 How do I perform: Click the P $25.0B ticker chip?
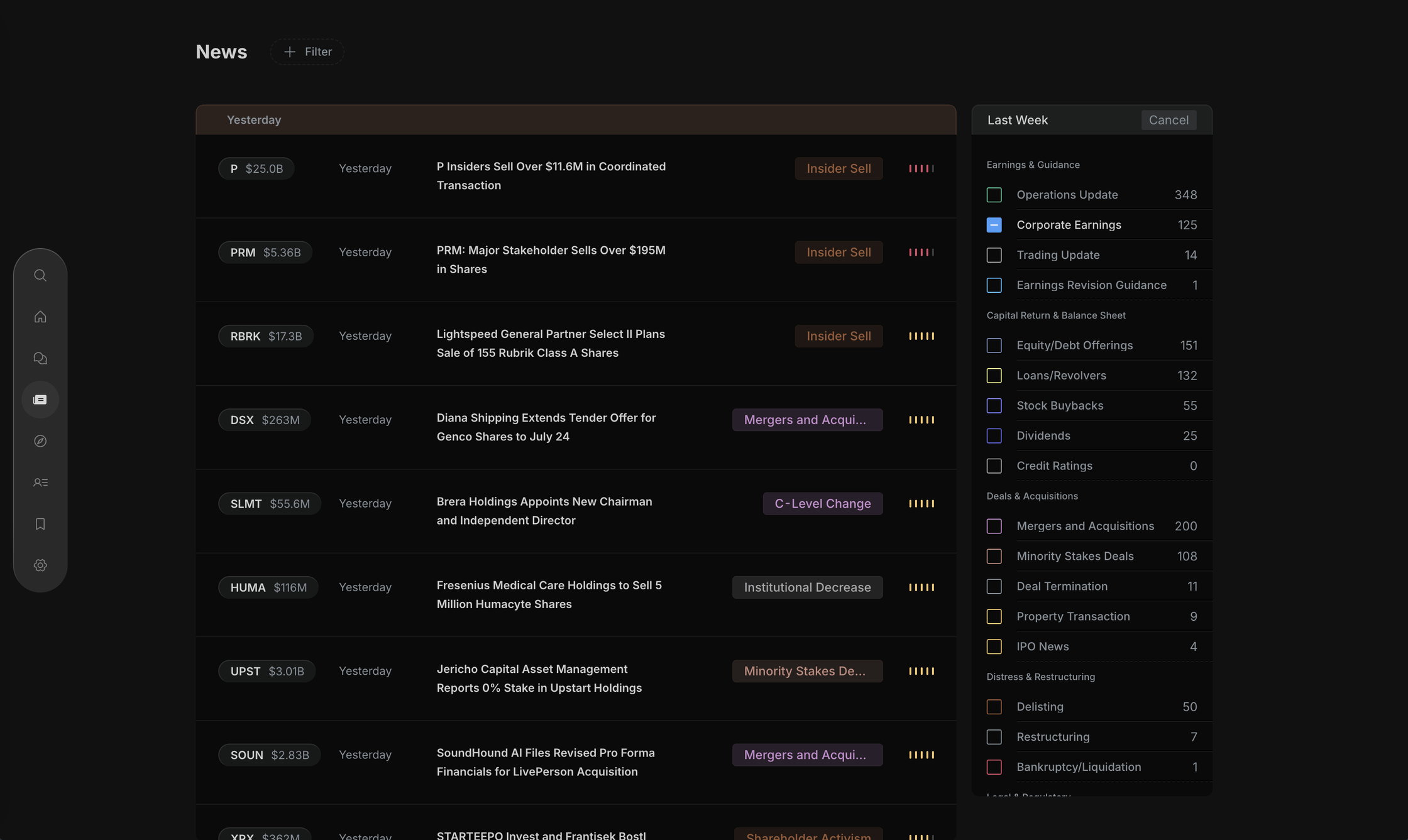click(x=256, y=169)
